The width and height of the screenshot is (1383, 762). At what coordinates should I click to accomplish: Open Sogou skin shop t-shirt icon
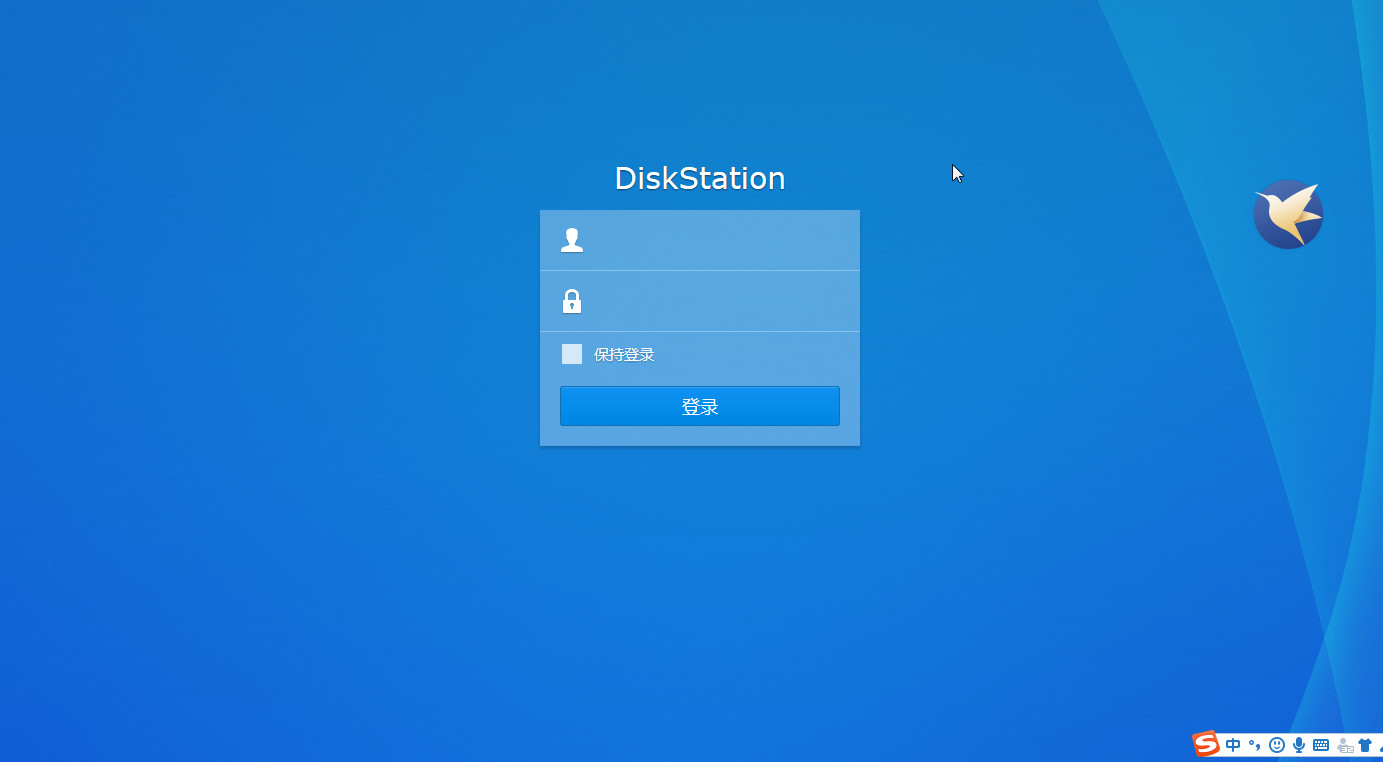tap(1365, 745)
